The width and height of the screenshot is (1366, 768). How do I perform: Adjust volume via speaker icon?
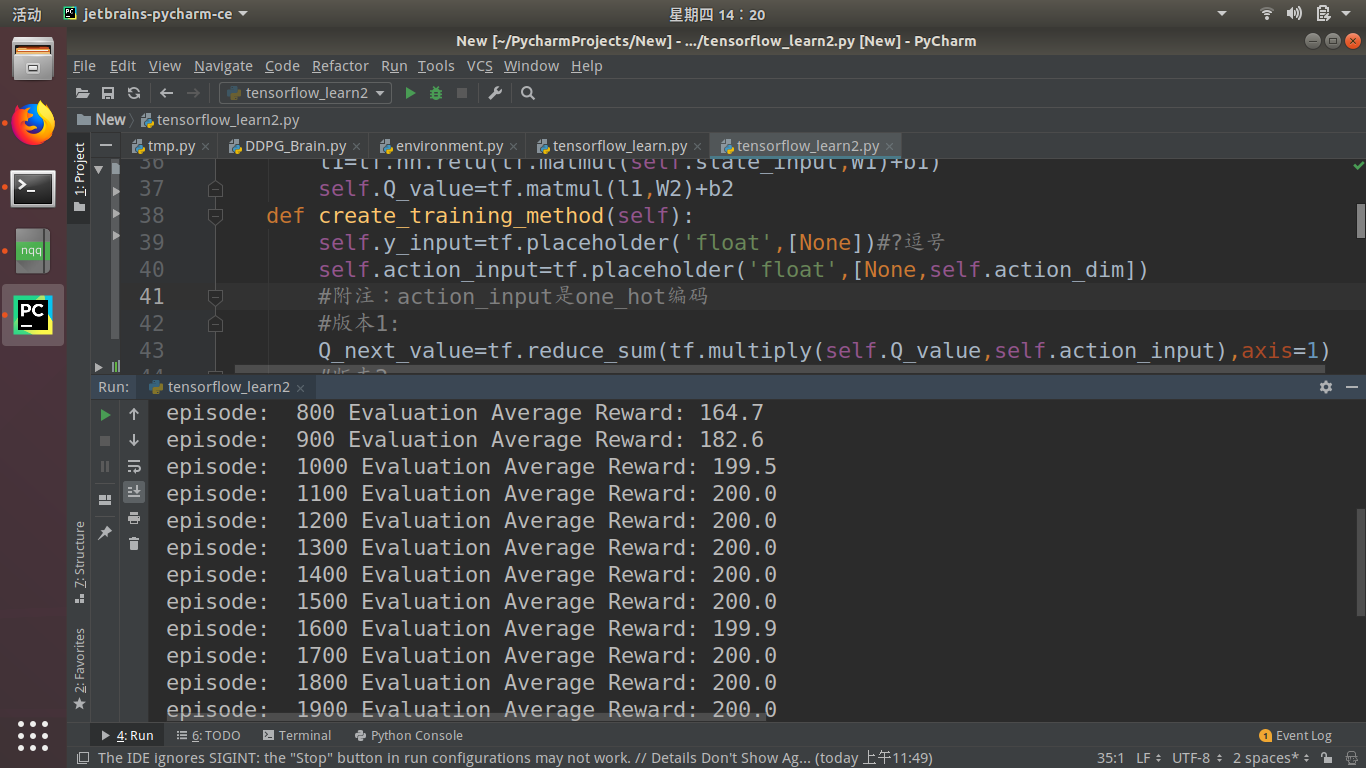pyautogui.click(x=1294, y=14)
